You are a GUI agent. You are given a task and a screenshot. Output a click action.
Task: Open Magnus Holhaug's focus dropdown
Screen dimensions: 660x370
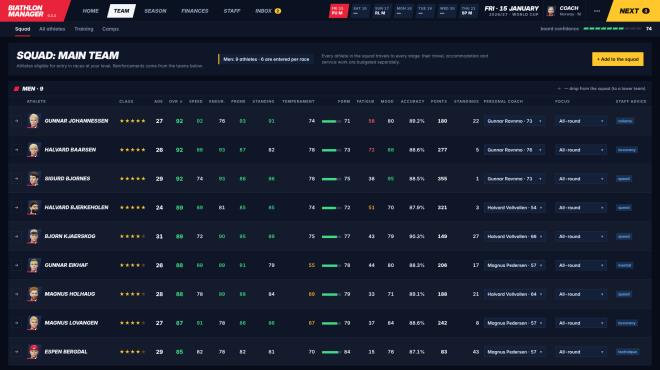point(580,294)
